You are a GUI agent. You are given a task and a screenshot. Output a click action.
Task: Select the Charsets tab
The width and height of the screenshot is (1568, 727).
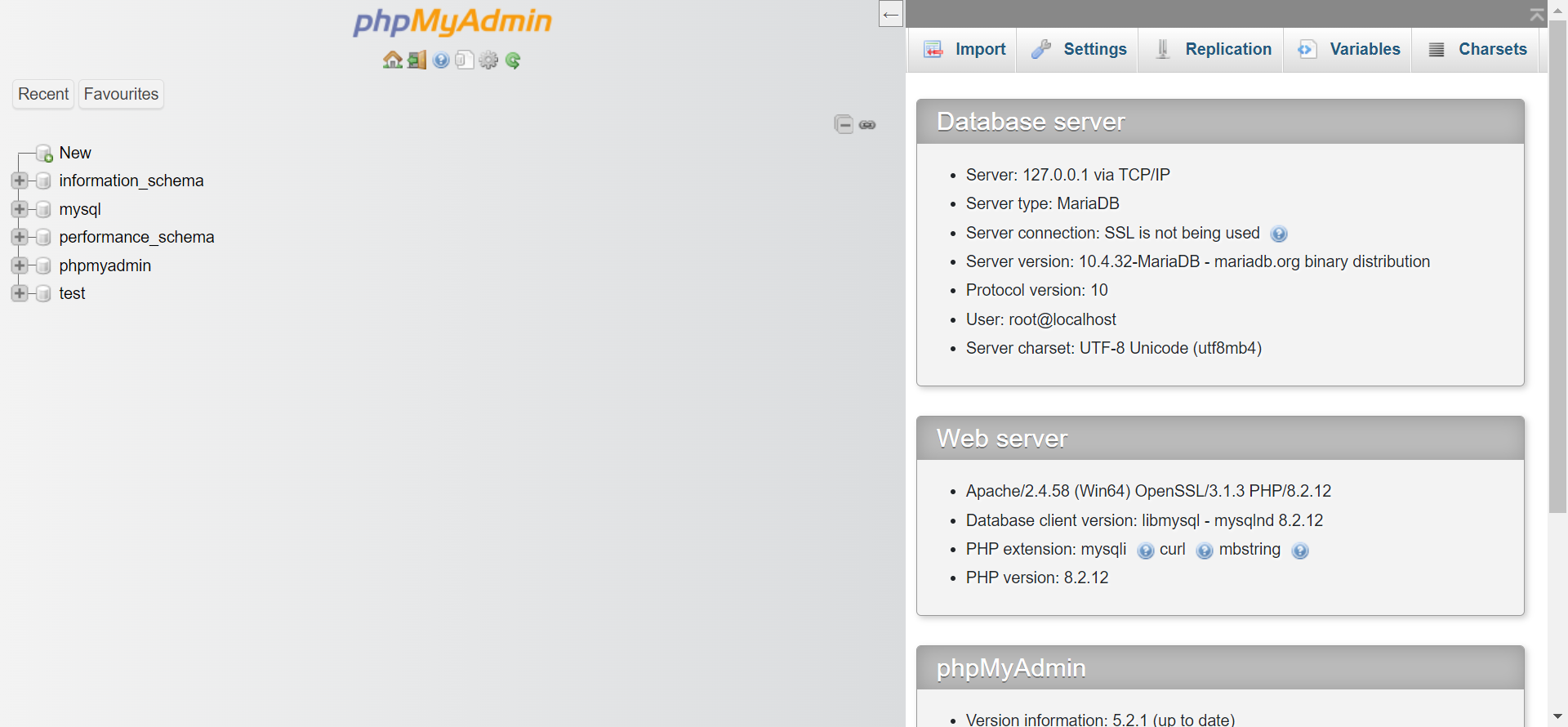1477,49
